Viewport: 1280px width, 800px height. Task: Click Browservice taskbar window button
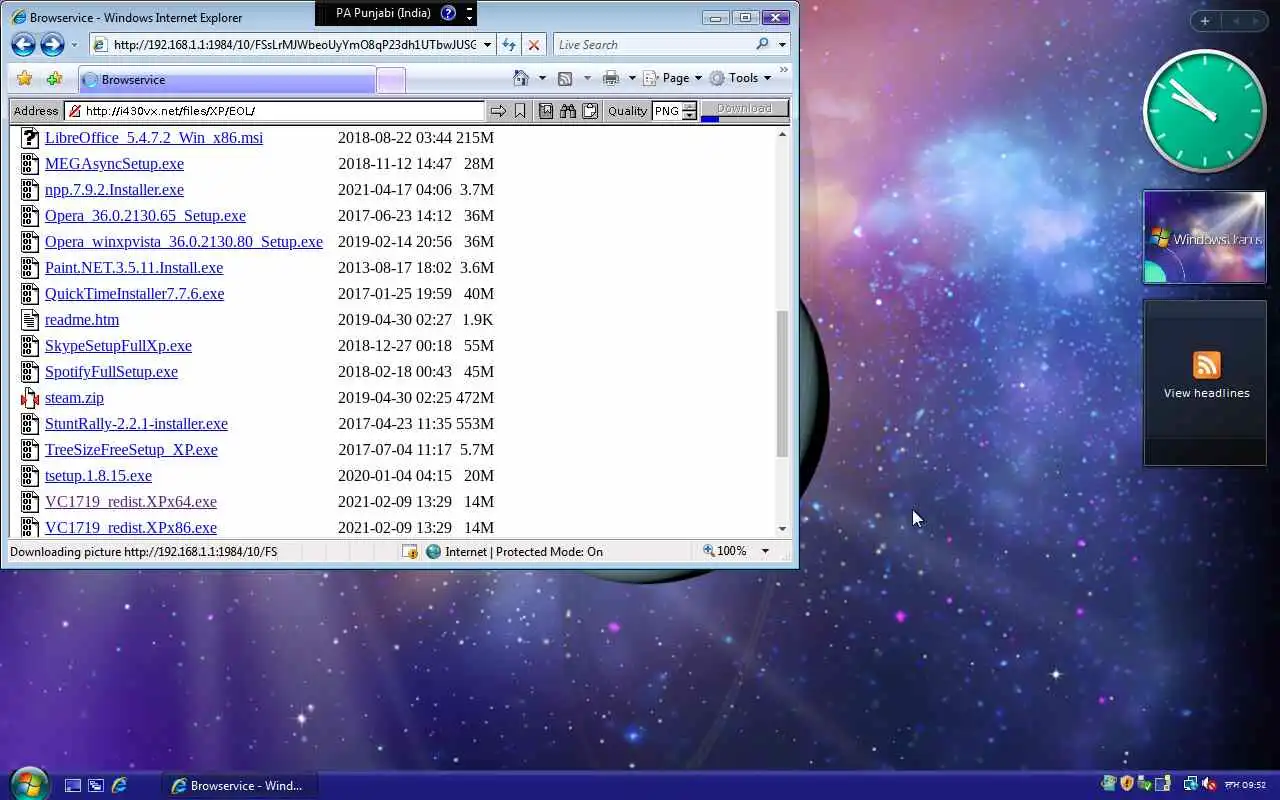[240, 785]
